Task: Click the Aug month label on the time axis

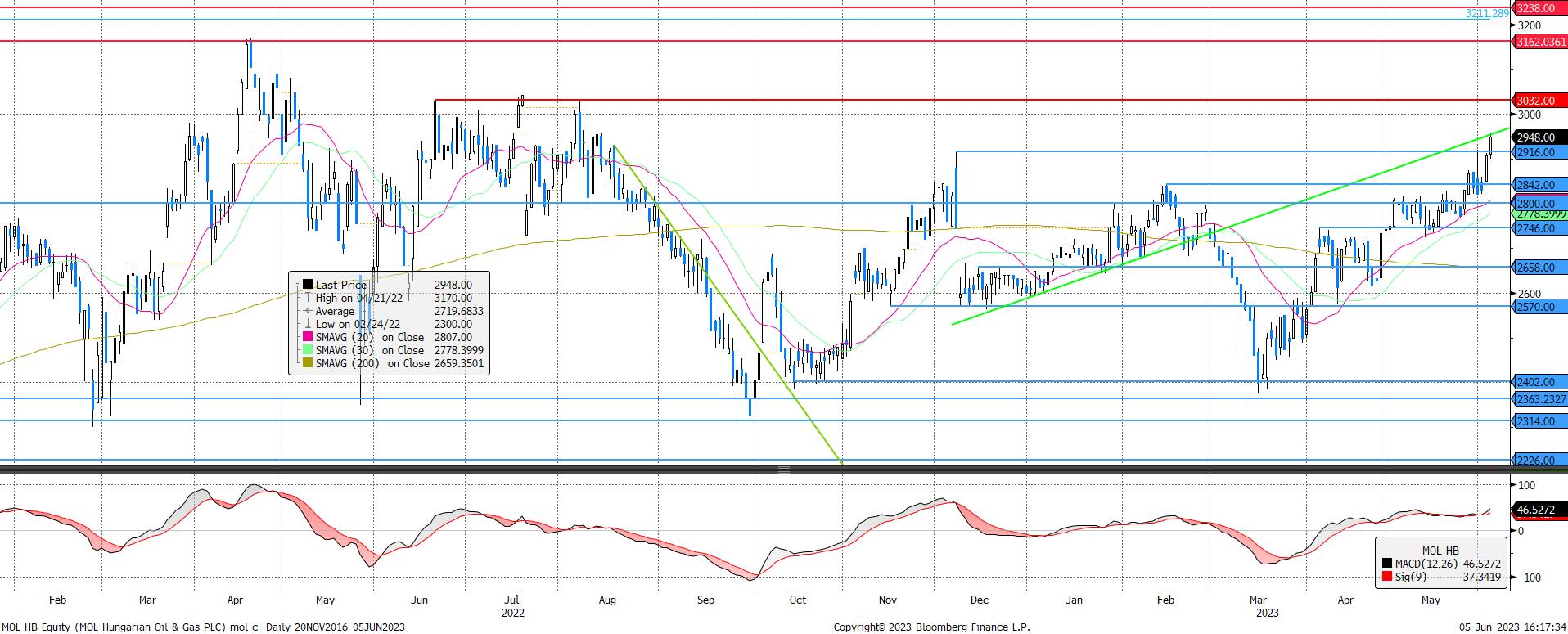Action: pos(606,600)
